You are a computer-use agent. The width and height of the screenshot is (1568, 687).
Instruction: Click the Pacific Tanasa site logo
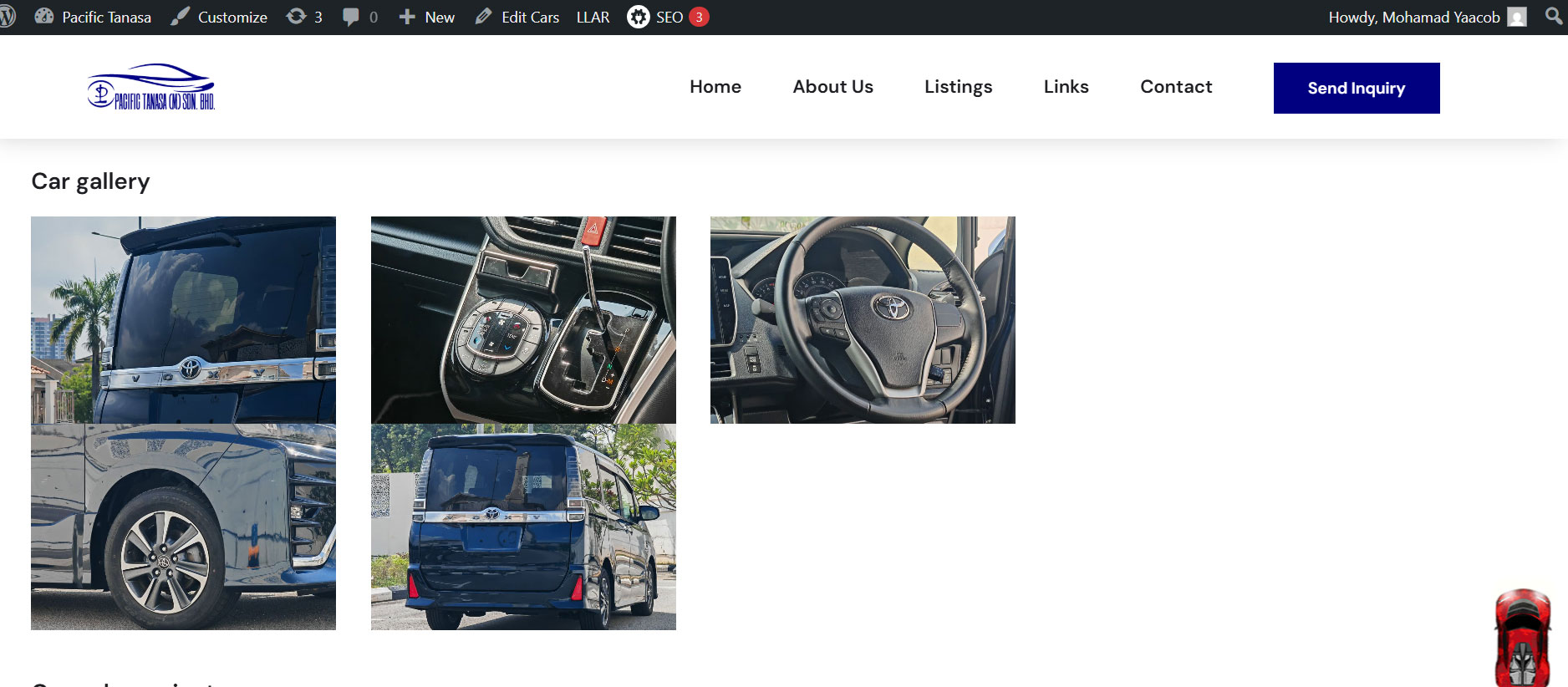click(x=151, y=87)
